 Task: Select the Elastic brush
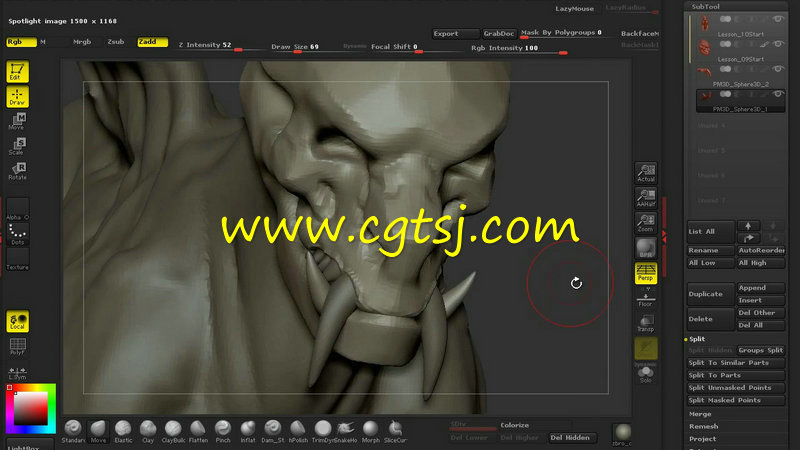click(x=123, y=432)
